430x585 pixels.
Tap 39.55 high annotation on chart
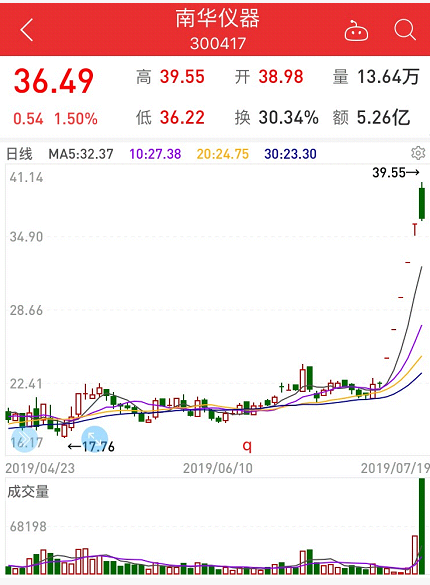click(x=396, y=173)
